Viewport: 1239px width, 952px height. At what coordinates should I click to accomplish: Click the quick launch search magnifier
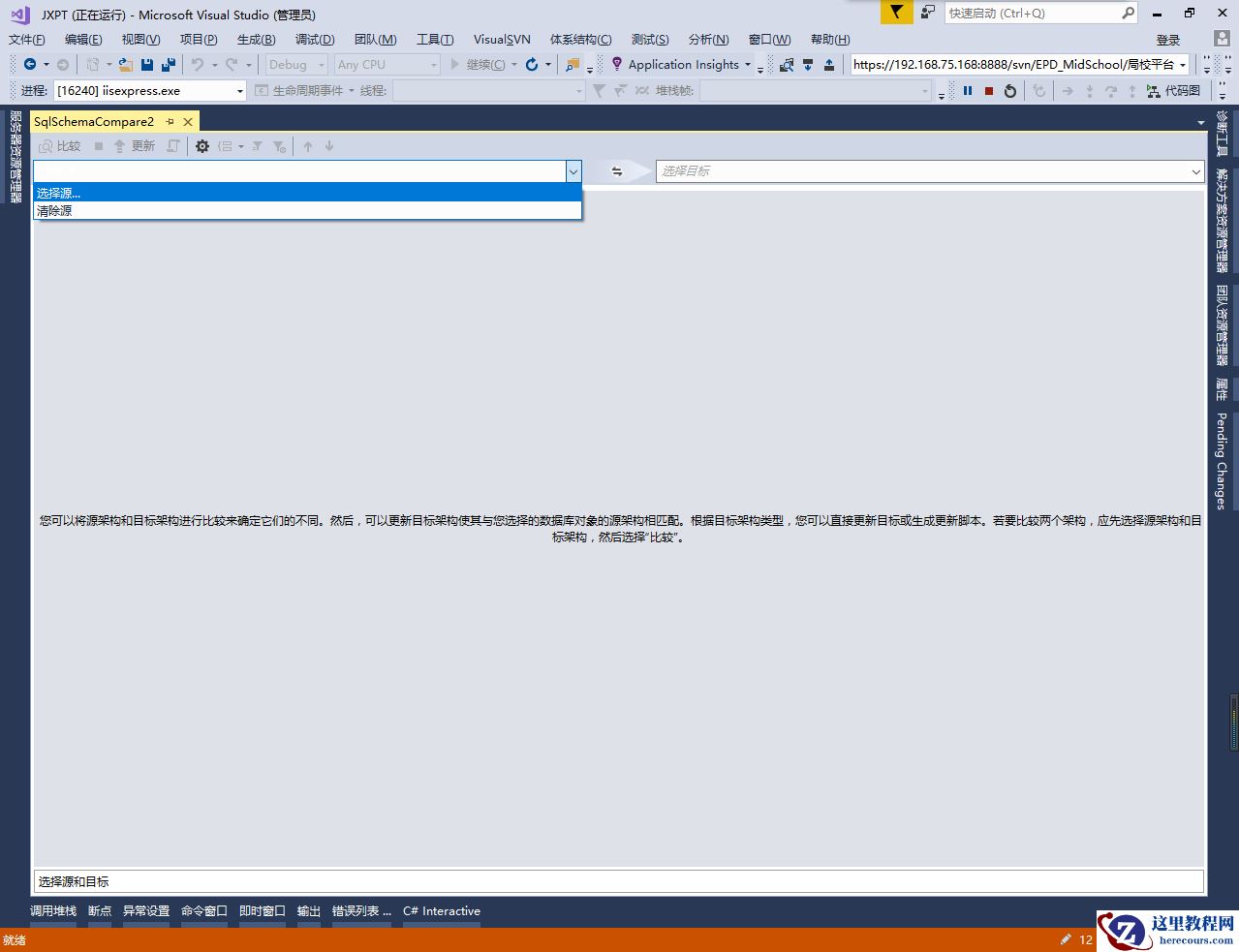[1128, 13]
